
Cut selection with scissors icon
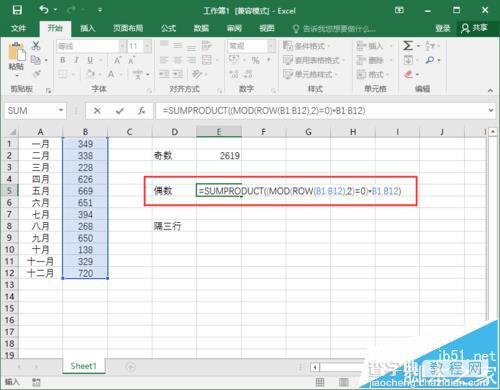36,46
